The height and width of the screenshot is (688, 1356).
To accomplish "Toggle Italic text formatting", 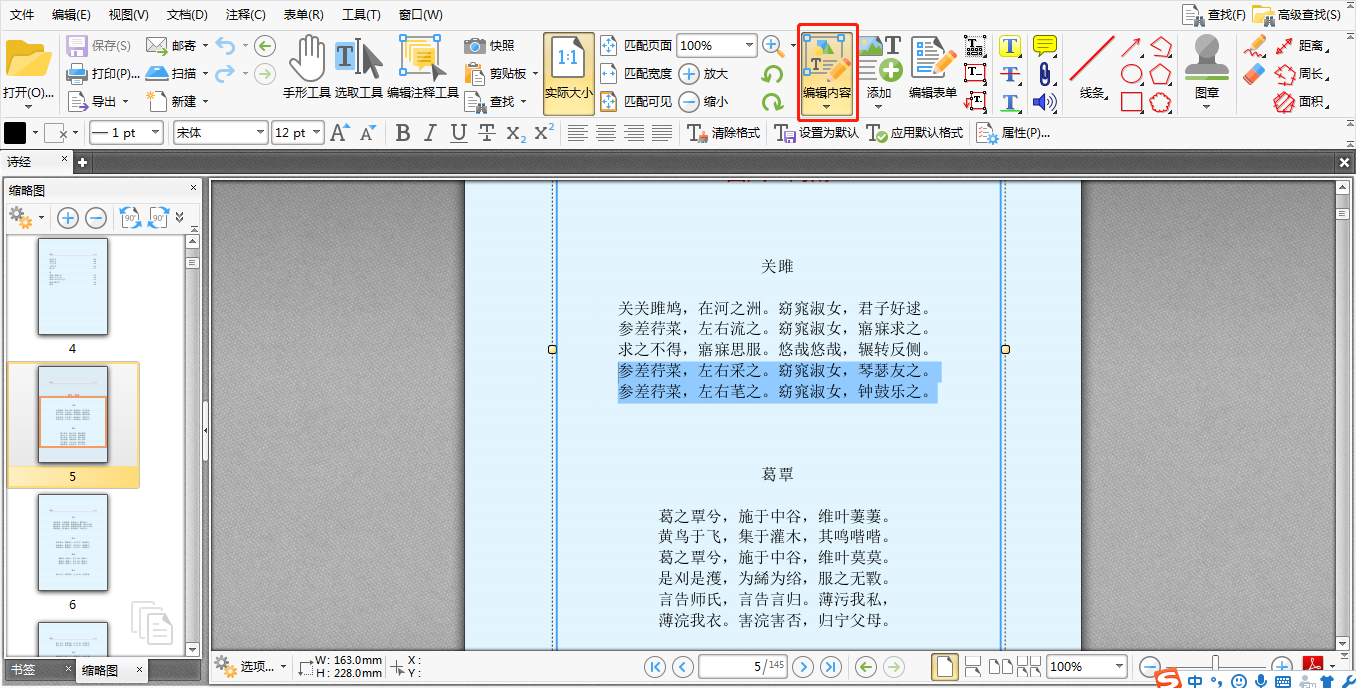I will click(x=431, y=133).
